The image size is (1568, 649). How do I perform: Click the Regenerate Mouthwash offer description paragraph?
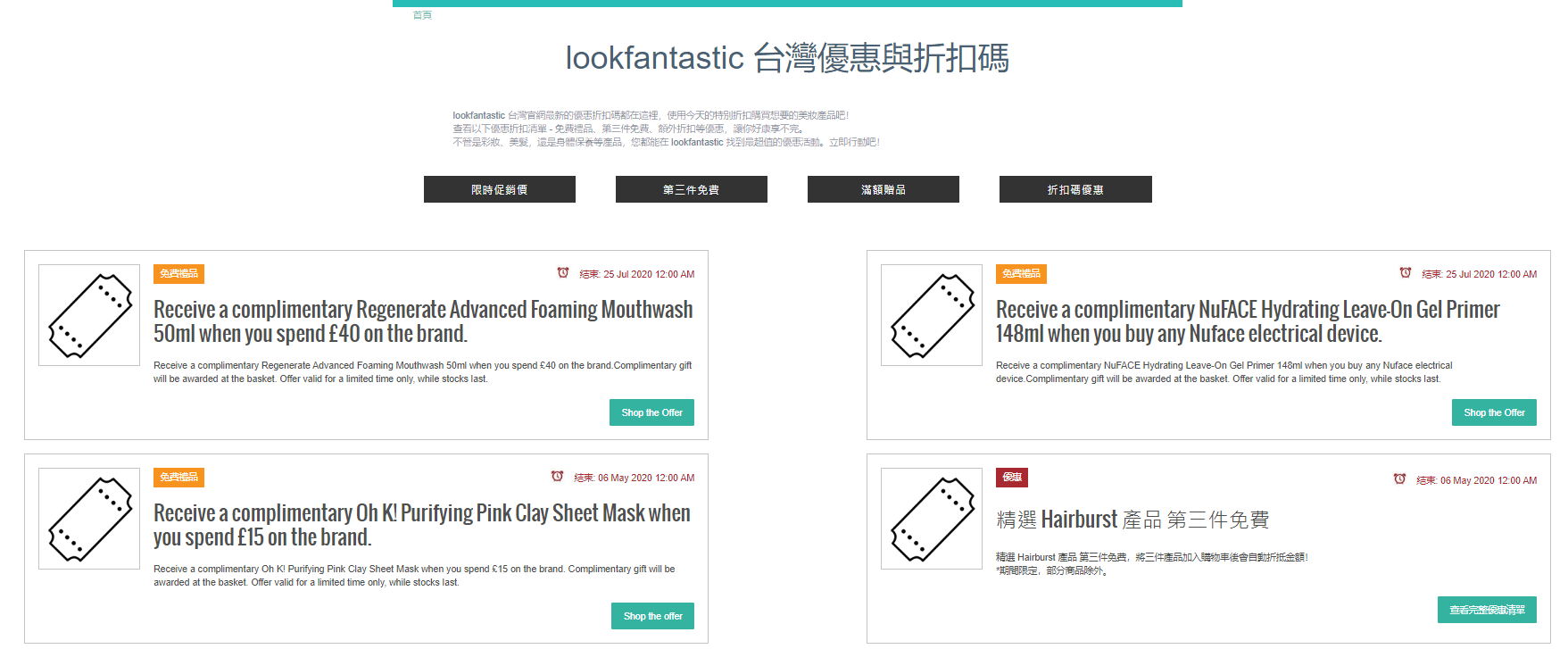(x=423, y=372)
